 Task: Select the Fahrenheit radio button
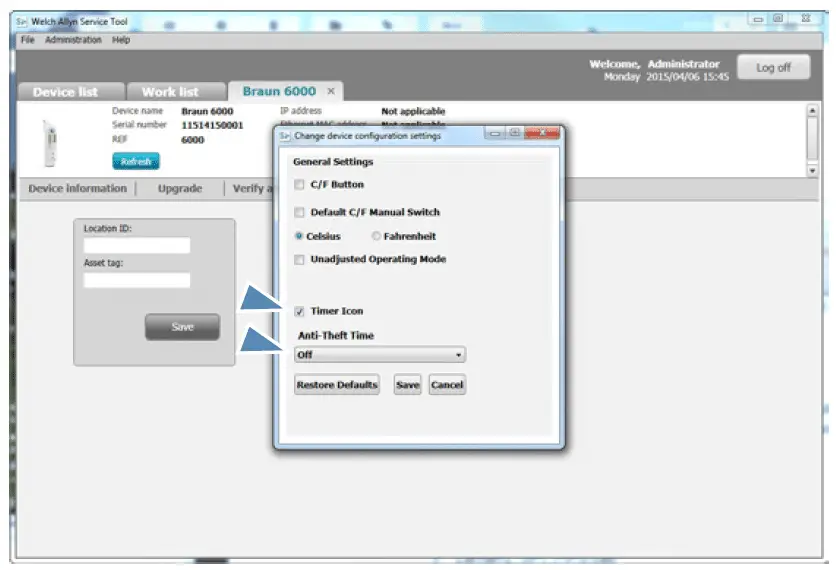376,236
